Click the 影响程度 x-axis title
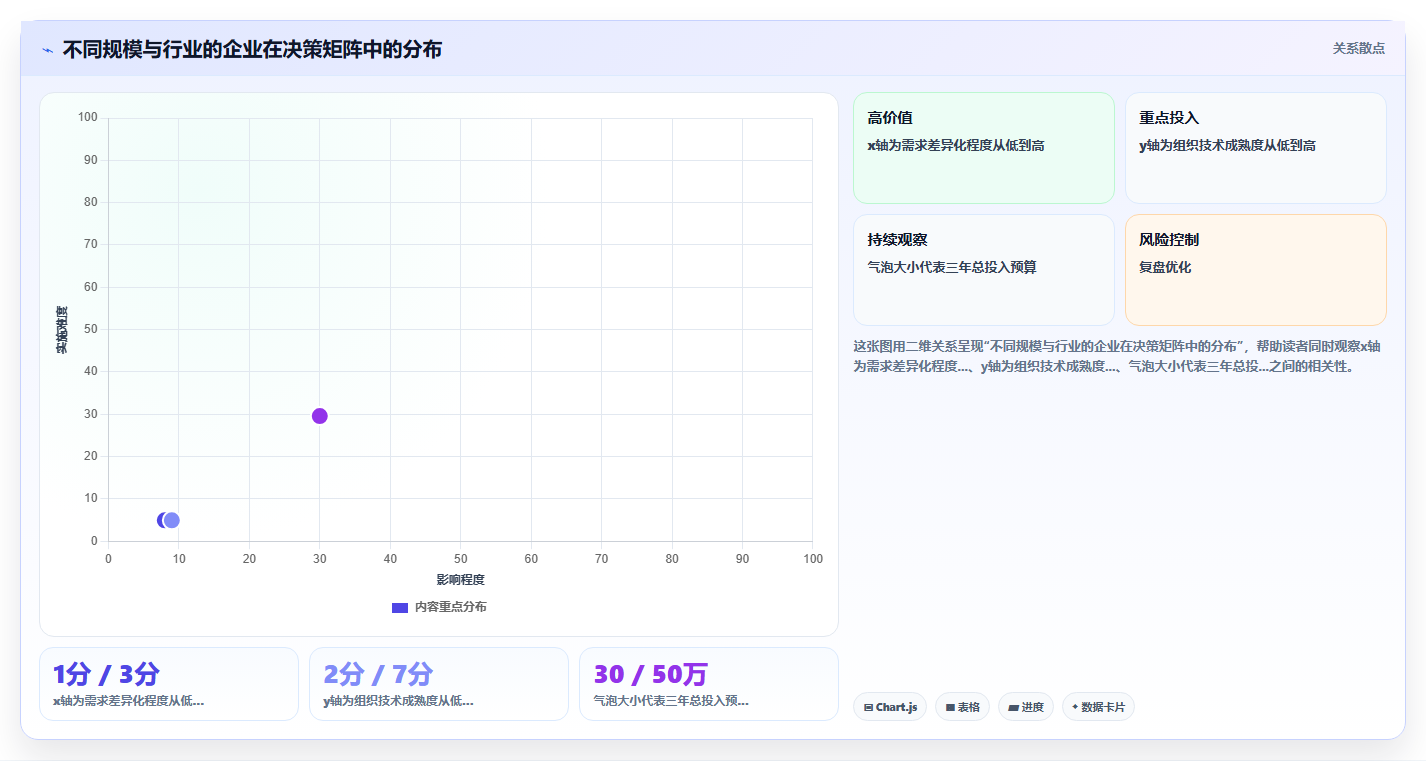 pos(460,580)
